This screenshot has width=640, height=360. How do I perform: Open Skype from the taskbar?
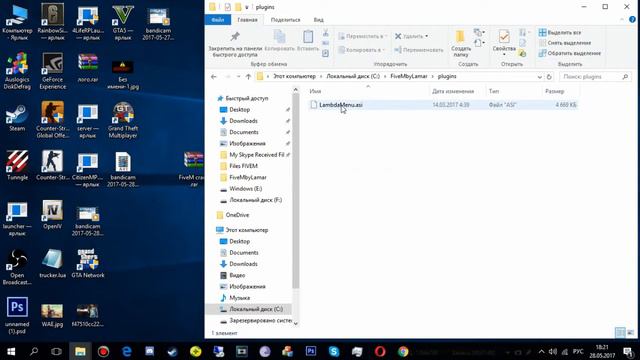[x=333, y=351]
